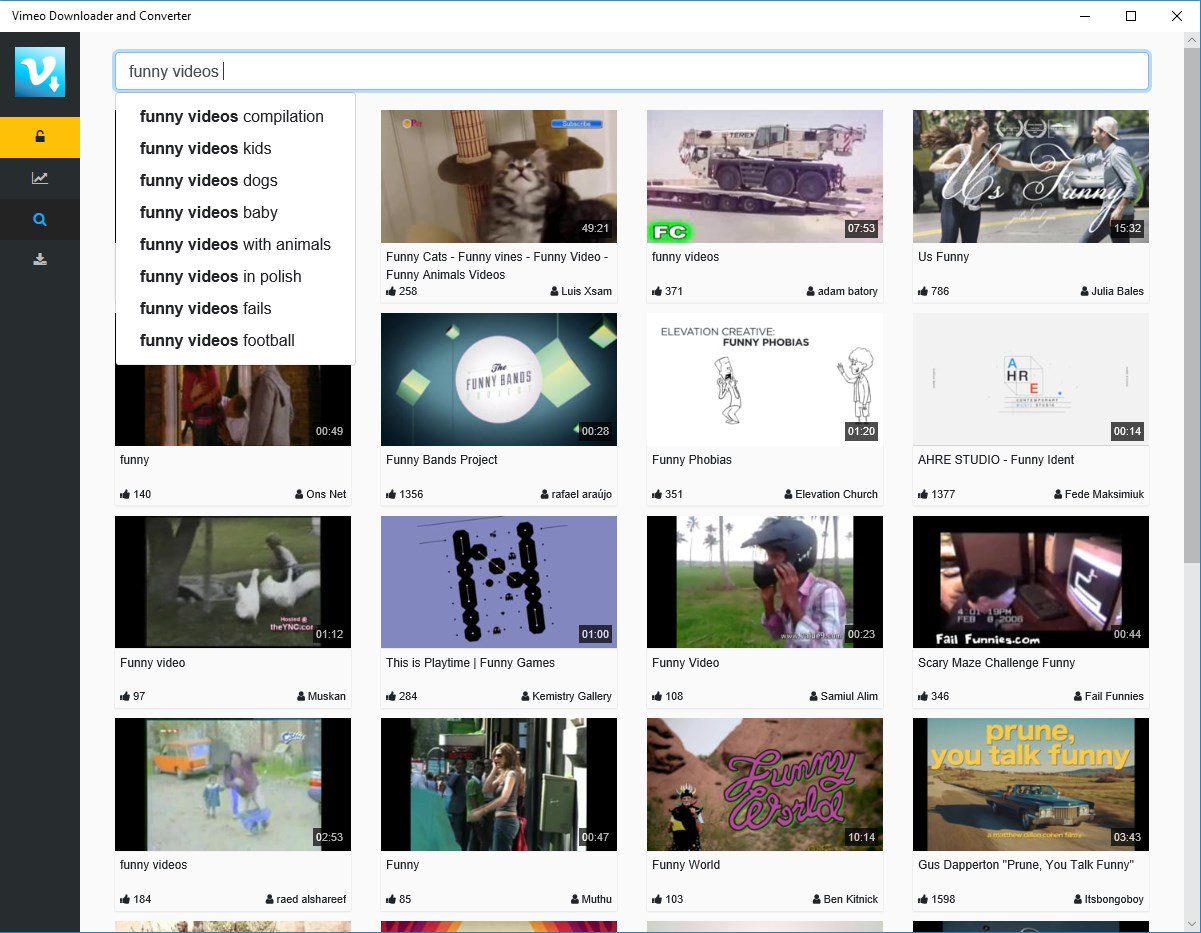Image resolution: width=1201 pixels, height=933 pixels.
Task: Click inside the 'funny videos' search field
Action: 632,71
